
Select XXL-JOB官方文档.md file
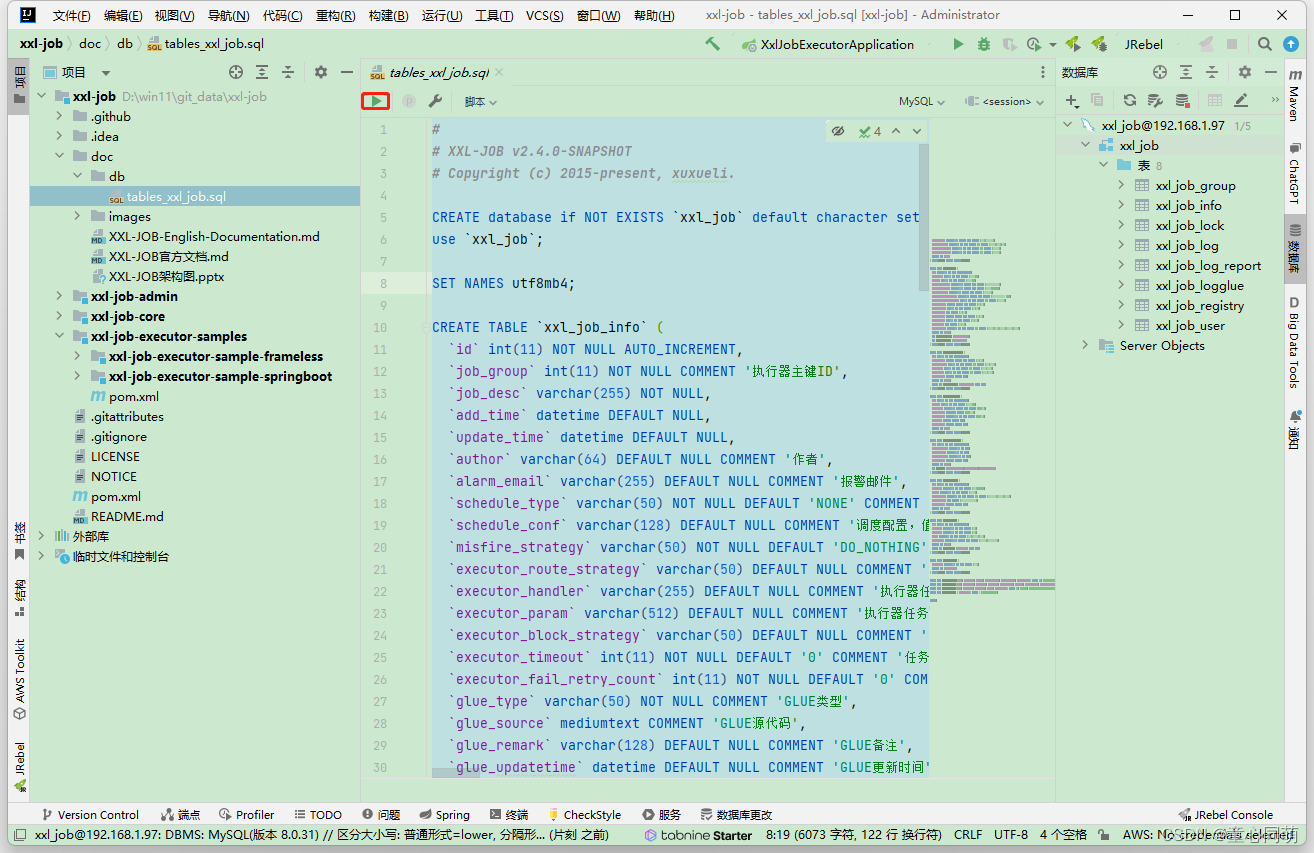169,256
